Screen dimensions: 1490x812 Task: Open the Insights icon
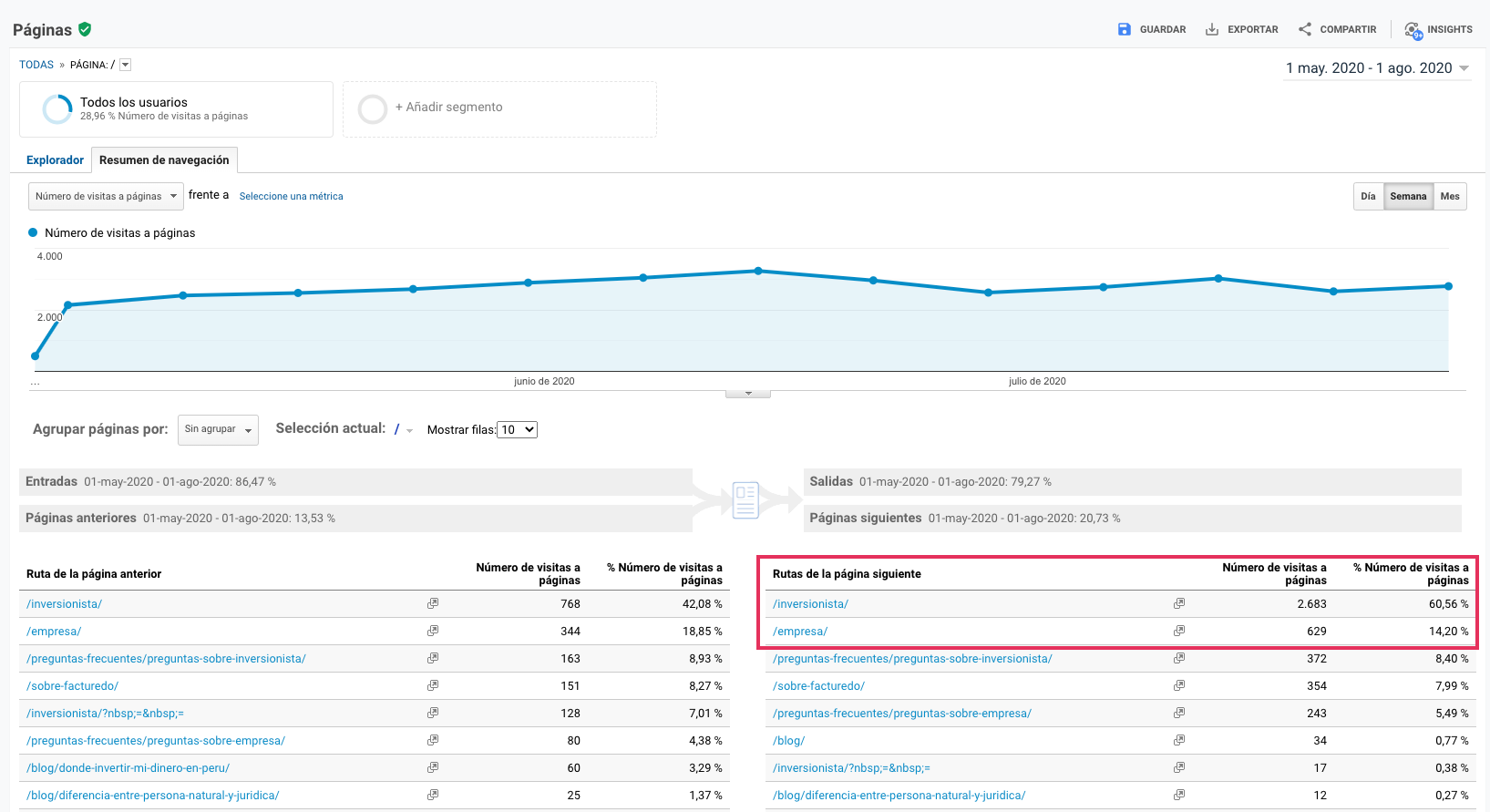click(x=1413, y=30)
